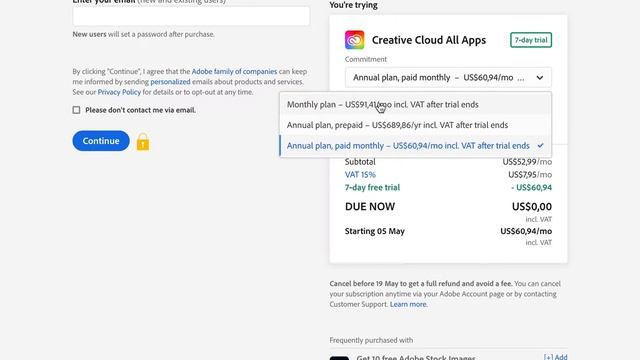Click the 7-day trial badge
The height and width of the screenshot is (360, 640).
click(531, 40)
